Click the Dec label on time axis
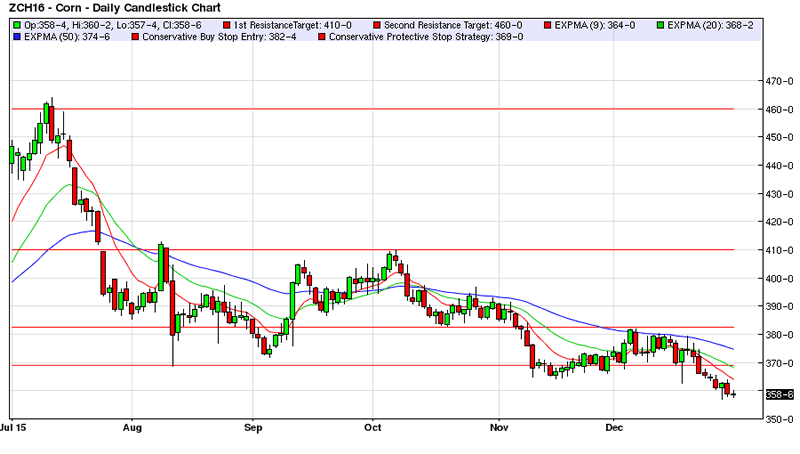 [x=615, y=426]
